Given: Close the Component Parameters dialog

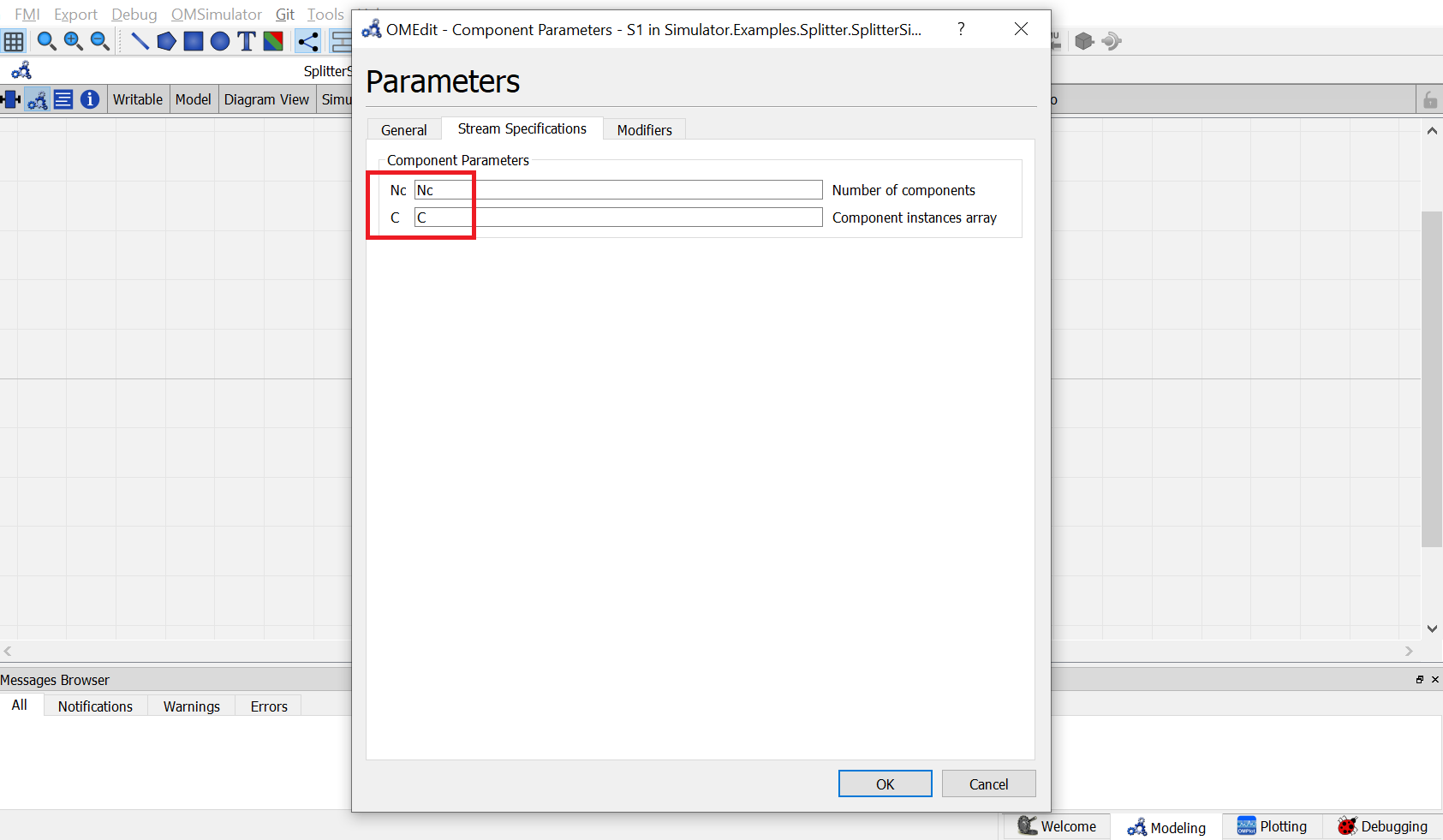Looking at the screenshot, I should 1021,29.
